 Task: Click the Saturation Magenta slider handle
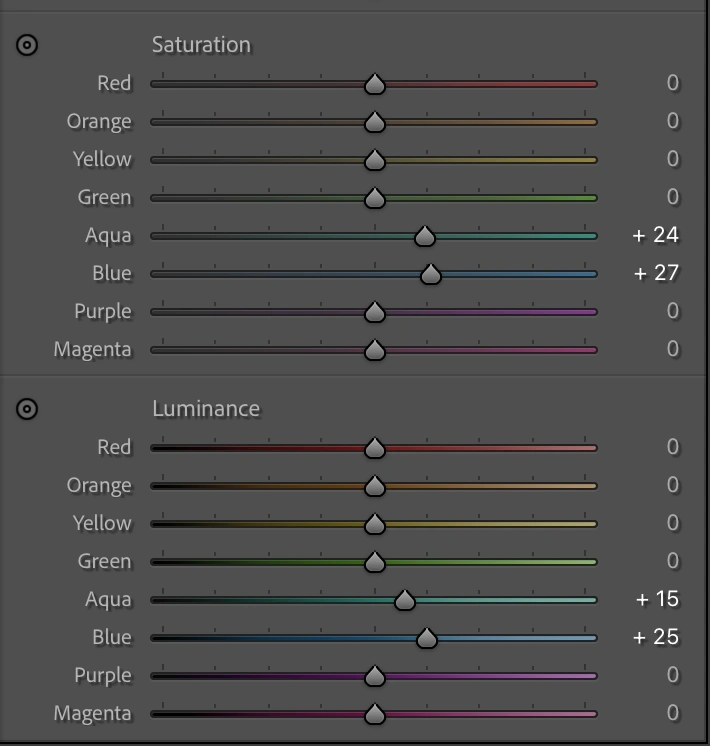tap(374, 350)
